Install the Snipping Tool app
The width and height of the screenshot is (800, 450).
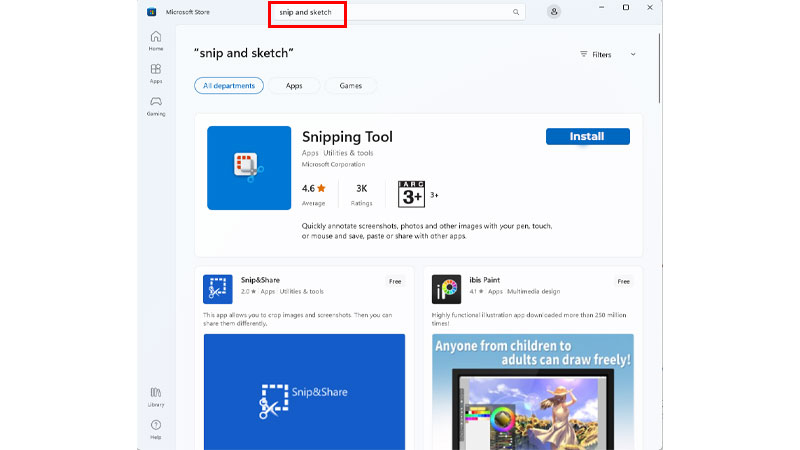click(x=588, y=136)
